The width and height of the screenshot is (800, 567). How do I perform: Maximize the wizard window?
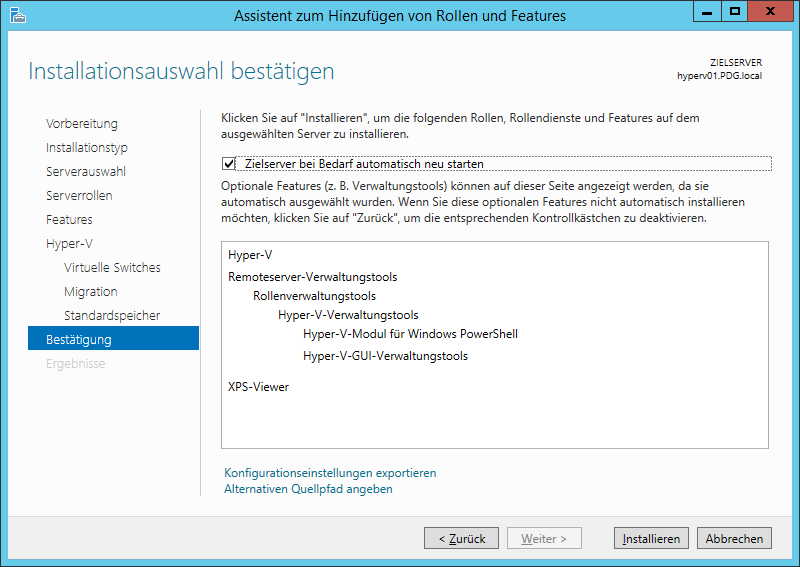click(x=735, y=12)
